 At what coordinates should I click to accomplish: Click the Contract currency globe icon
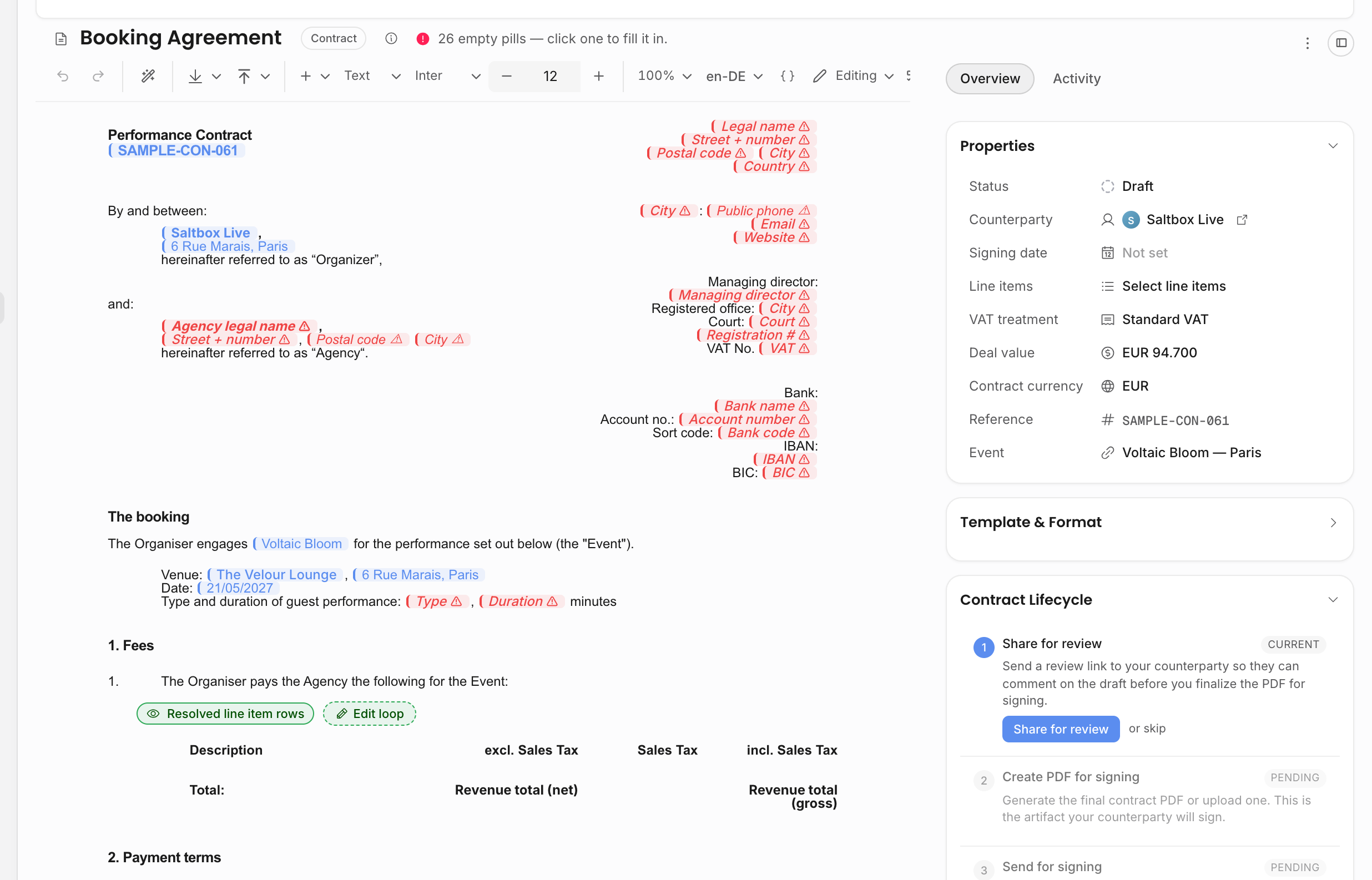coord(1107,386)
